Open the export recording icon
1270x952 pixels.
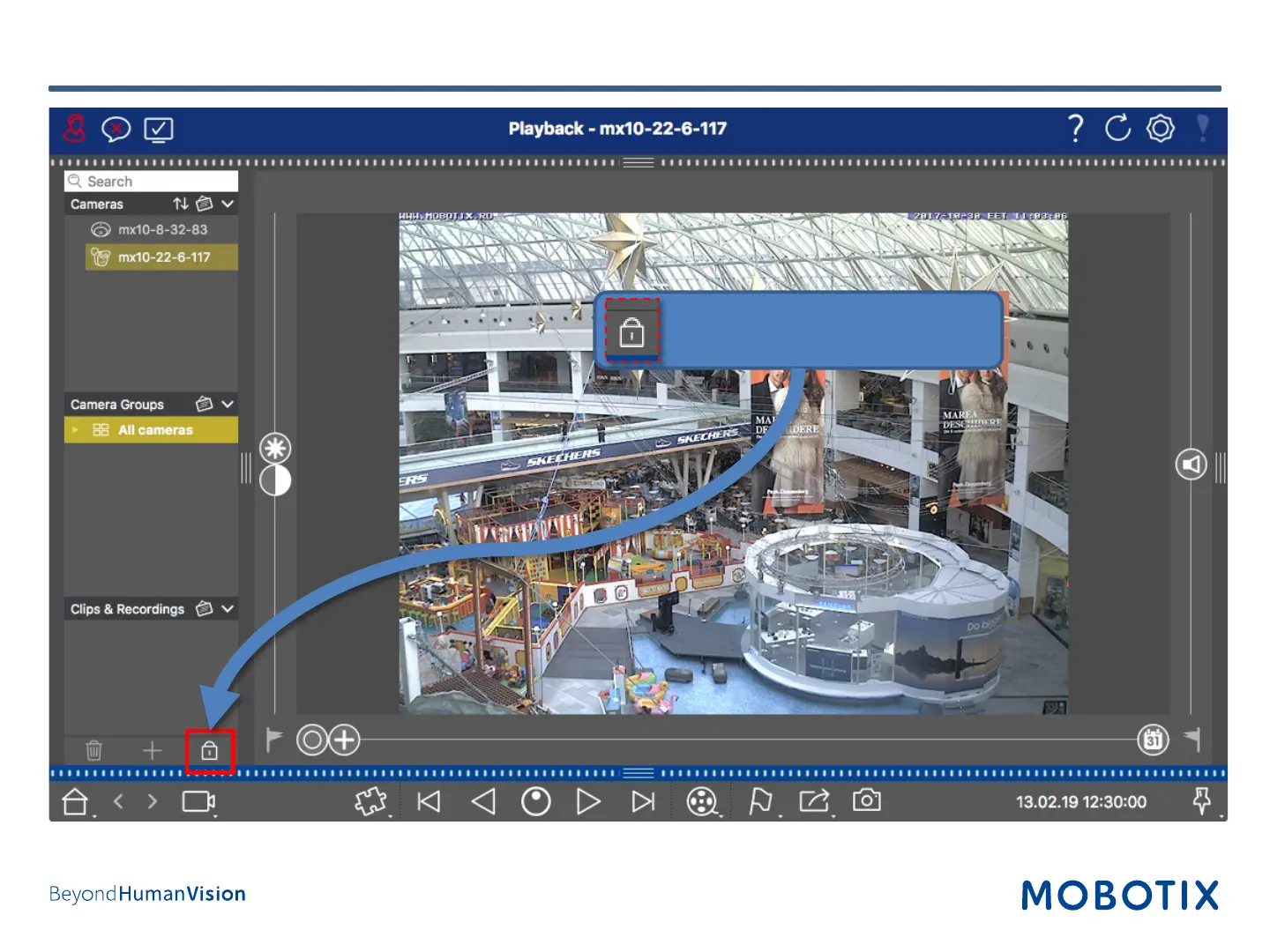(814, 800)
